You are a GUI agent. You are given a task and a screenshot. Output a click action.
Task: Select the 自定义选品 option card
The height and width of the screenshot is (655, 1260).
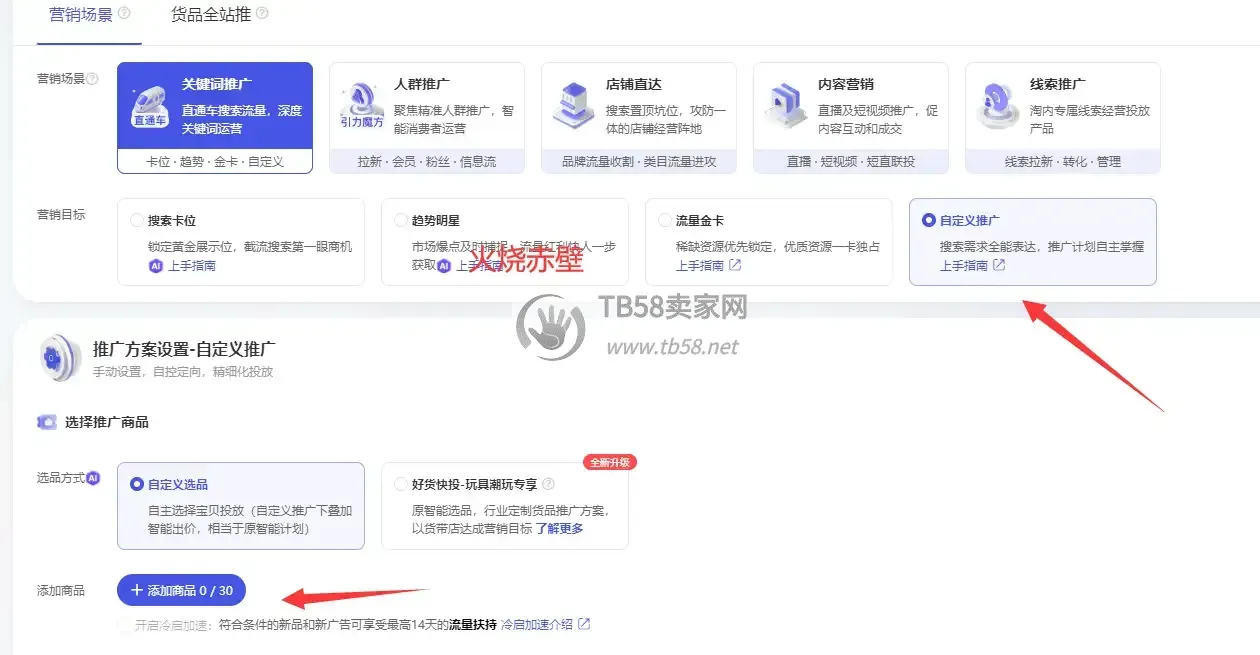click(x=241, y=506)
